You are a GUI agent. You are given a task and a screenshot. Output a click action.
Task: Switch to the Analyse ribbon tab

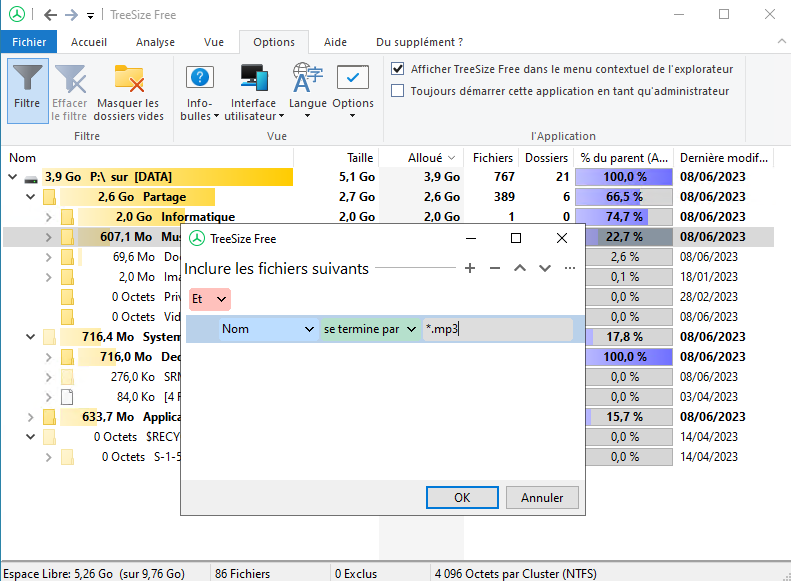pyautogui.click(x=155, y=42)
